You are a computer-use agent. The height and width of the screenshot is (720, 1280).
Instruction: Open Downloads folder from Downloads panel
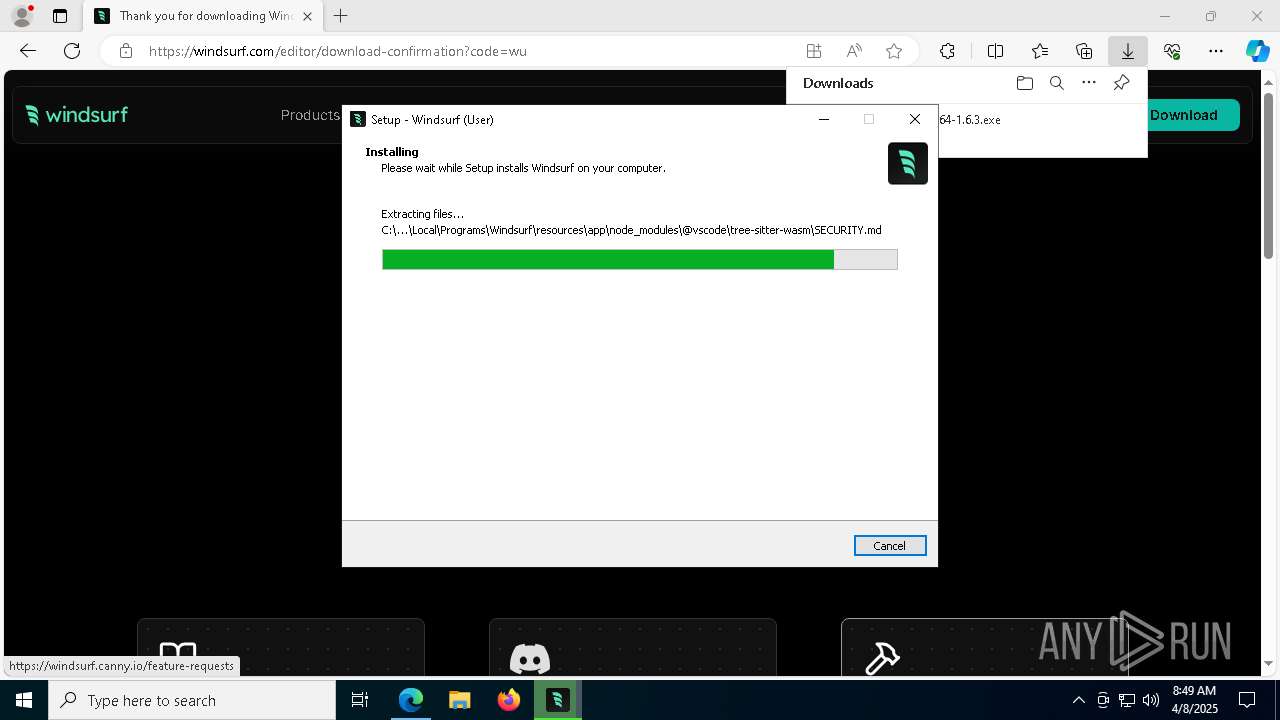tap(1024, 83)
